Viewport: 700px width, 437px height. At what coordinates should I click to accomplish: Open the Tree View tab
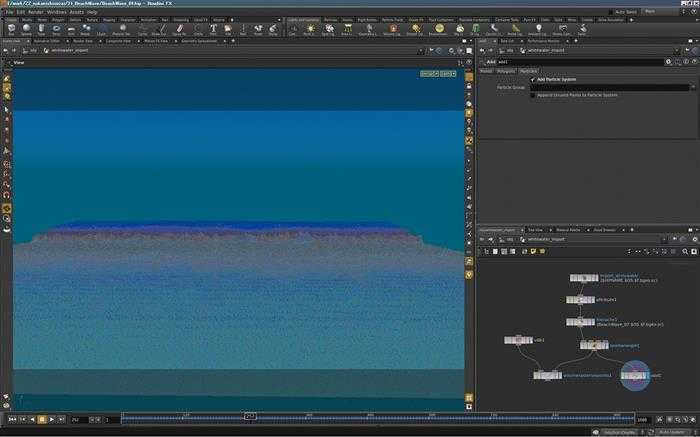pos(535,230)
